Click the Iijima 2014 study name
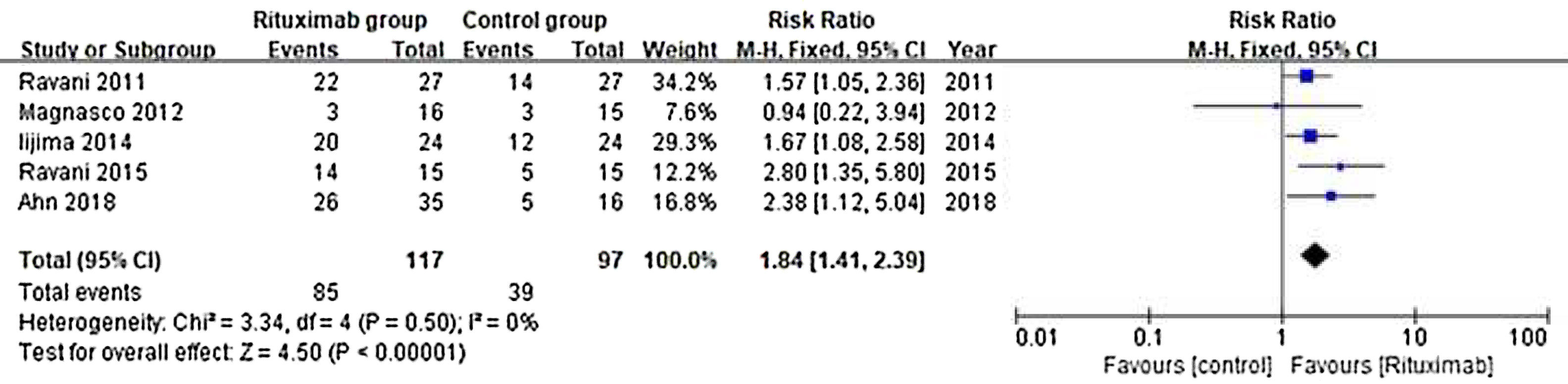The image size is (1568, 384). point(75,142)
